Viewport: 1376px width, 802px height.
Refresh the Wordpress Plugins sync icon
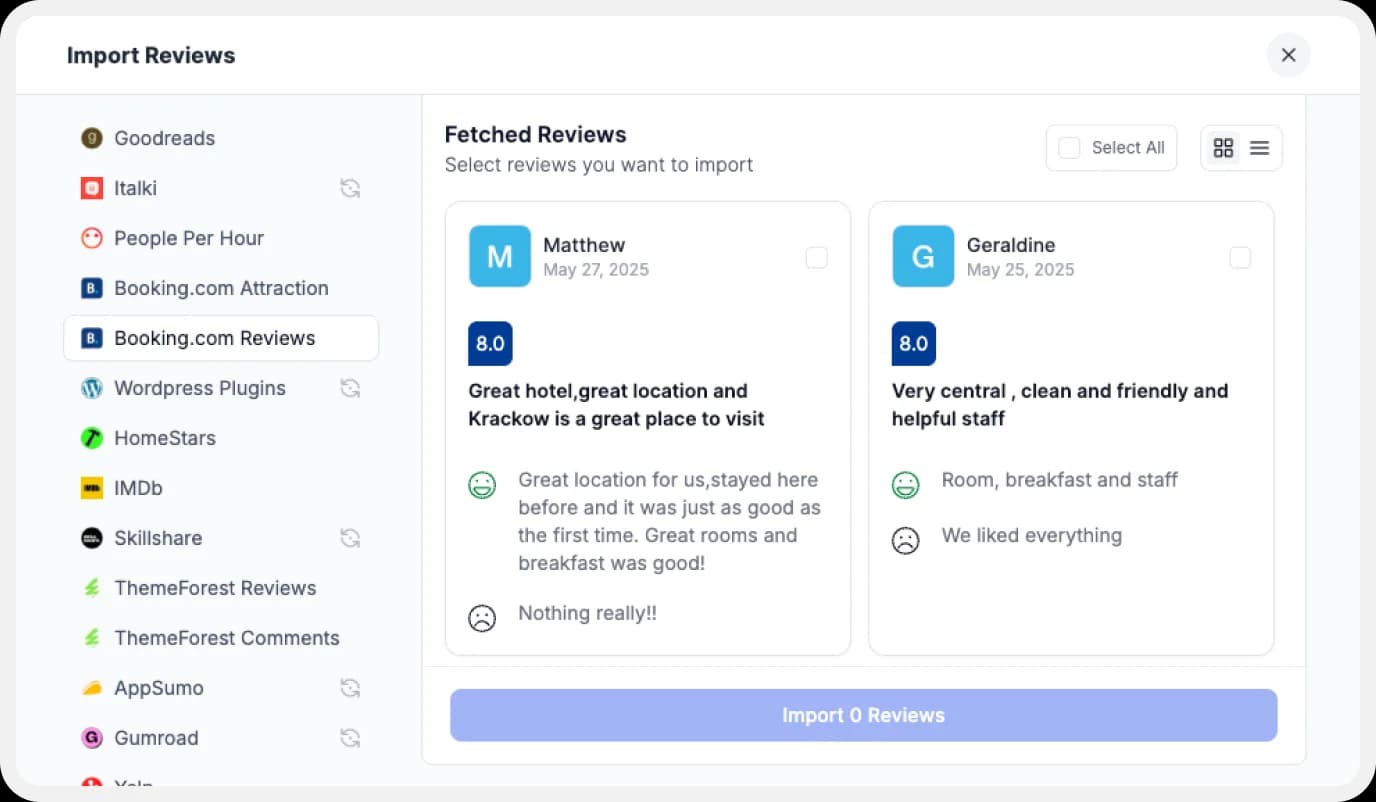point(350,388)
